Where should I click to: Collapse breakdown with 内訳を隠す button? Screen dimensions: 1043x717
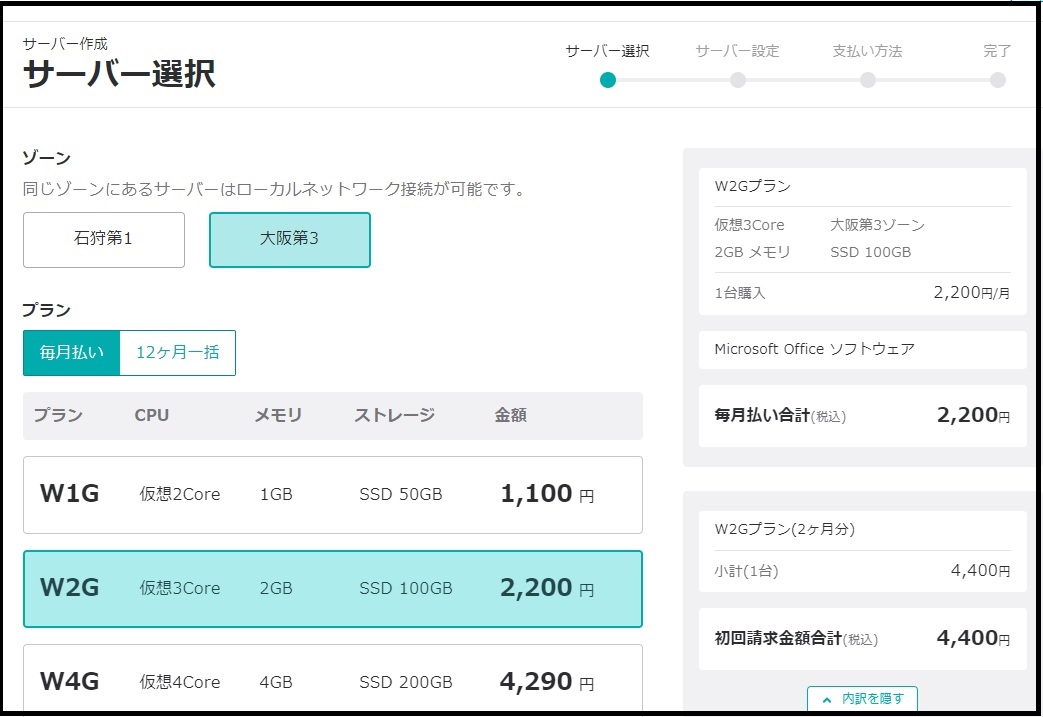tap(862, 698)
